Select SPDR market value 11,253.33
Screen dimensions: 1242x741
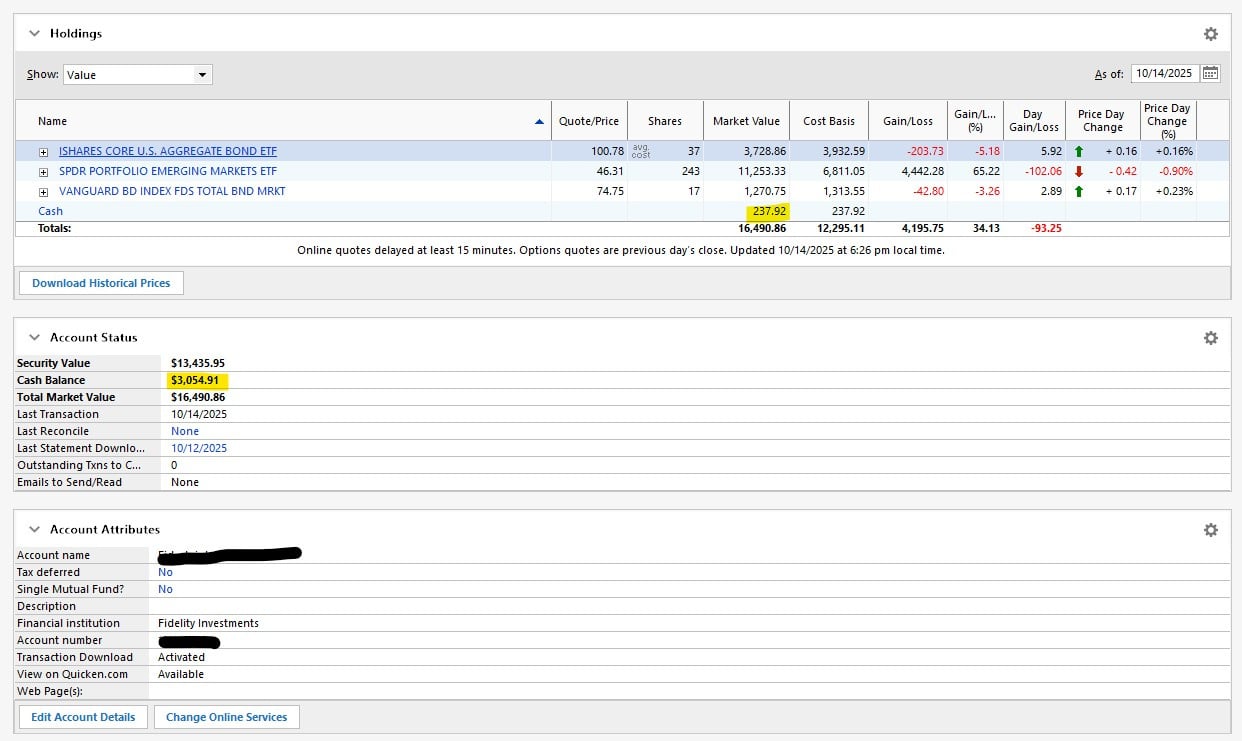click(x=762, y=171)
